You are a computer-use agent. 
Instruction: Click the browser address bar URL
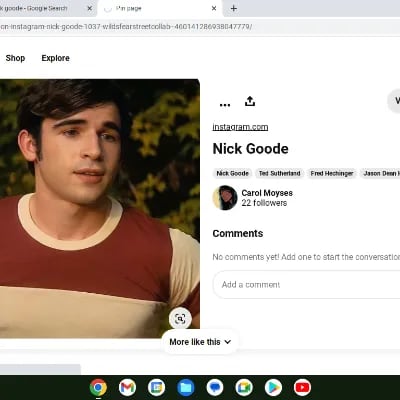click(x=126, y=27)
